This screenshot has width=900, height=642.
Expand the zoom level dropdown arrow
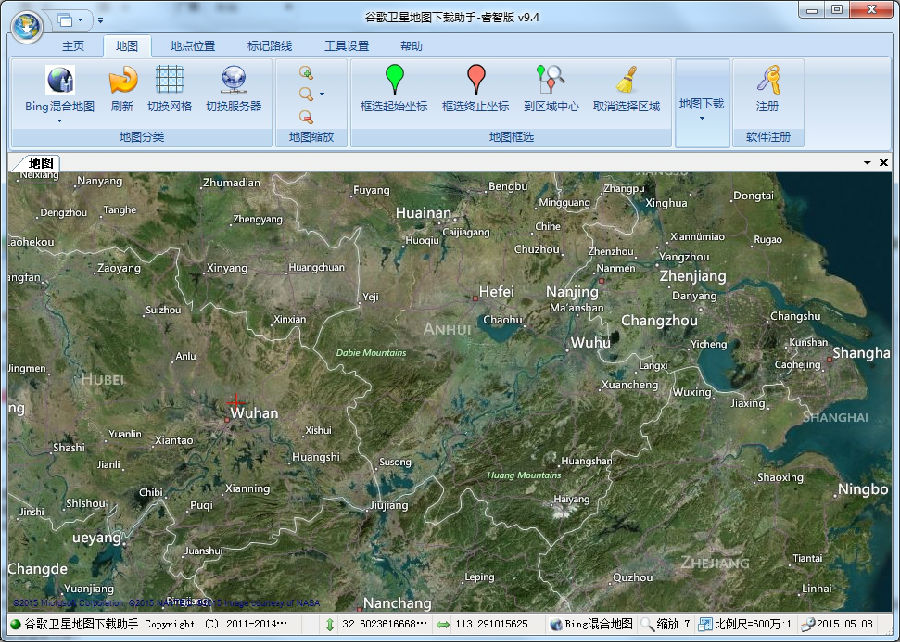[322, 94]
